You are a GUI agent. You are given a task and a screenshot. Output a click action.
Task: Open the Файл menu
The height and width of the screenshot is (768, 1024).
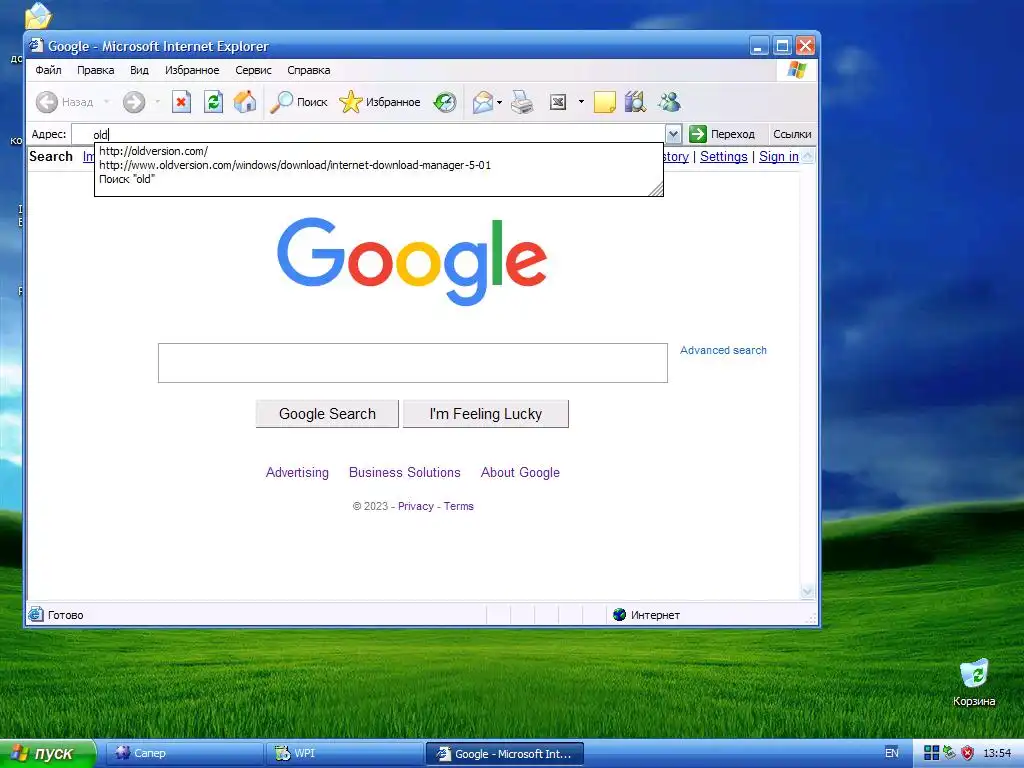[48, 70]
